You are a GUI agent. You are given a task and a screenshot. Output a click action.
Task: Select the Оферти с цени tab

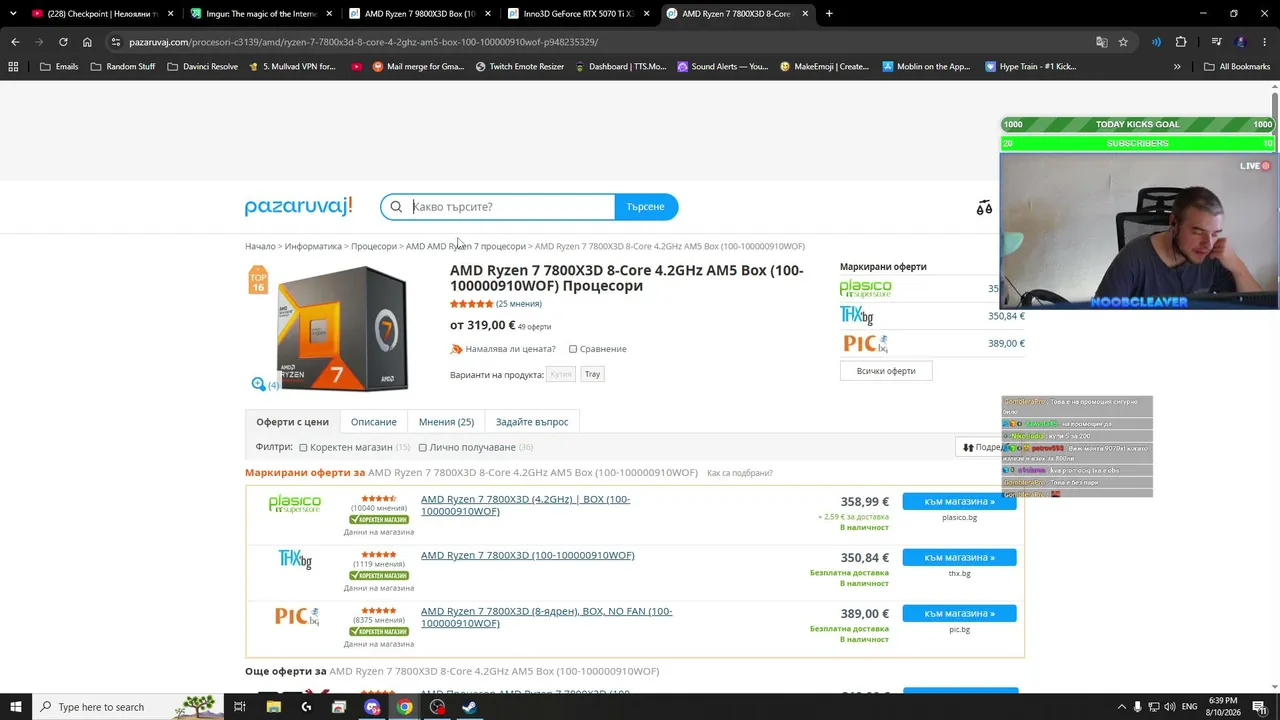click(292, 422)
